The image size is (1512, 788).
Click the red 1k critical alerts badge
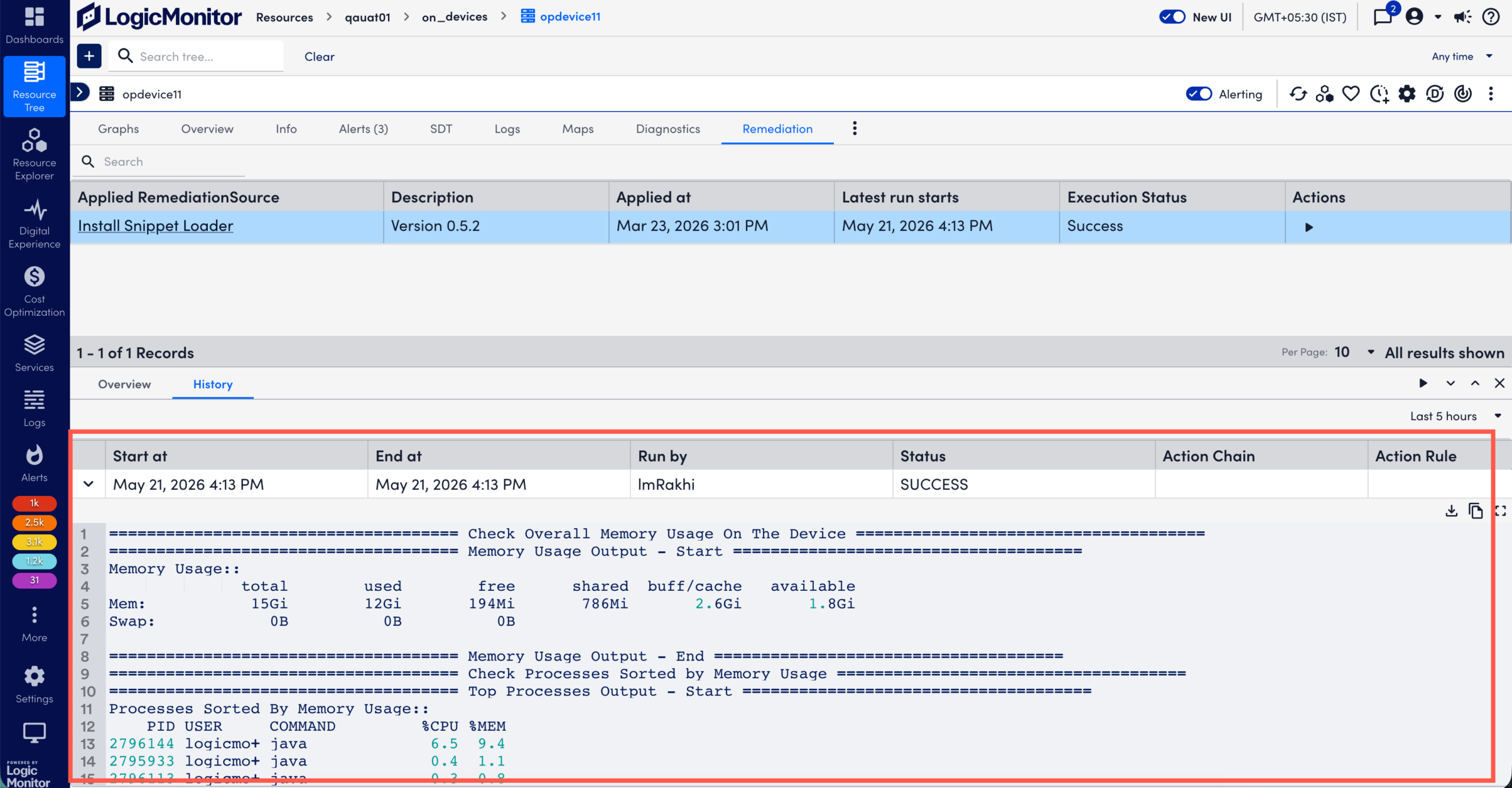point(34,503)
